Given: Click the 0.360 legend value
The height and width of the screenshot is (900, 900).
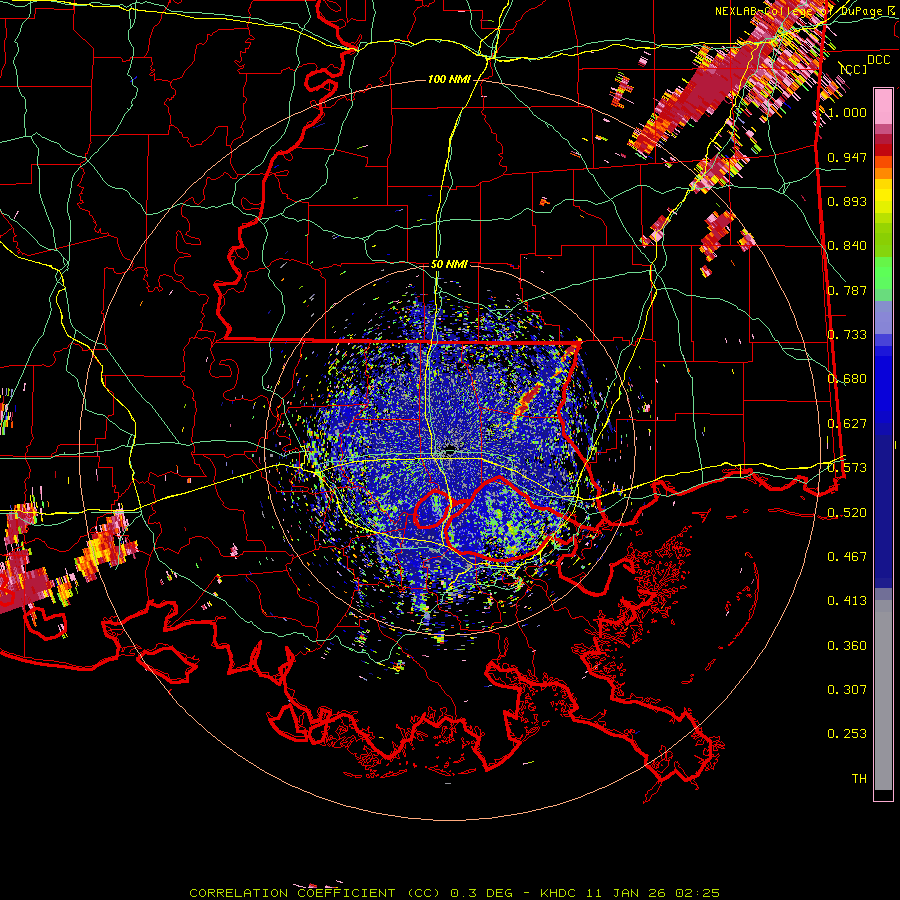Looking at the screenshot, I should (847, 646).
